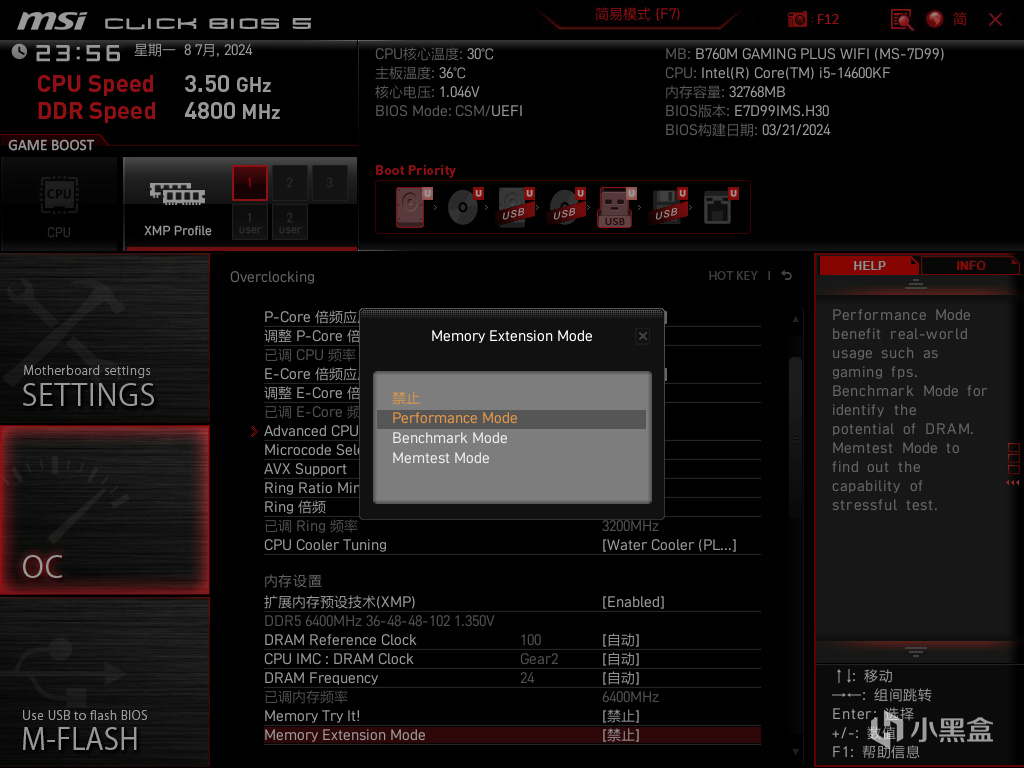Open the XMP Enabled value dropdown
The image size is (1024, 768).
[x=633, y=602]
